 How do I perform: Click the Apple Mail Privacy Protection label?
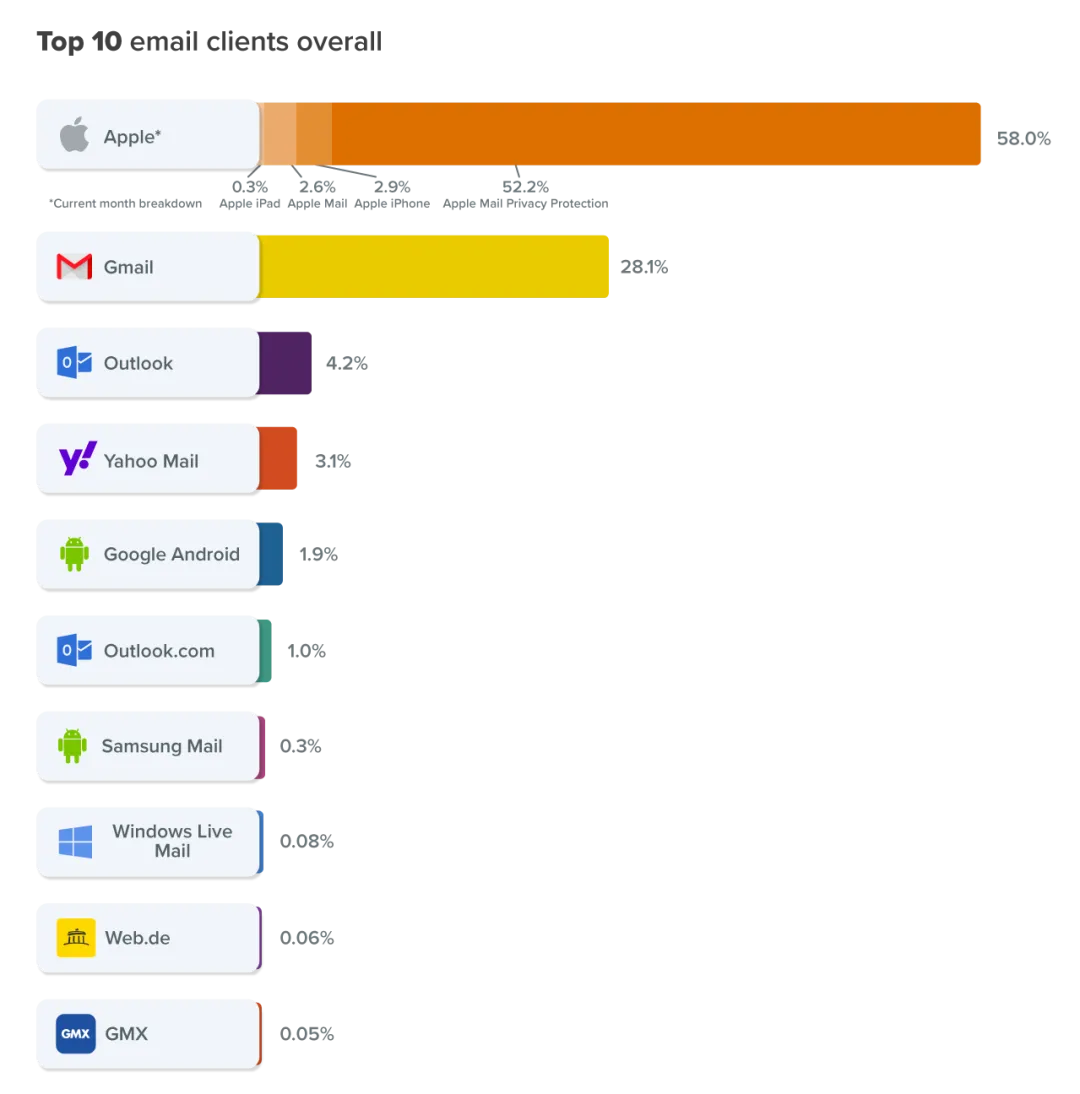pyautogui.click(x=525, y=203)
